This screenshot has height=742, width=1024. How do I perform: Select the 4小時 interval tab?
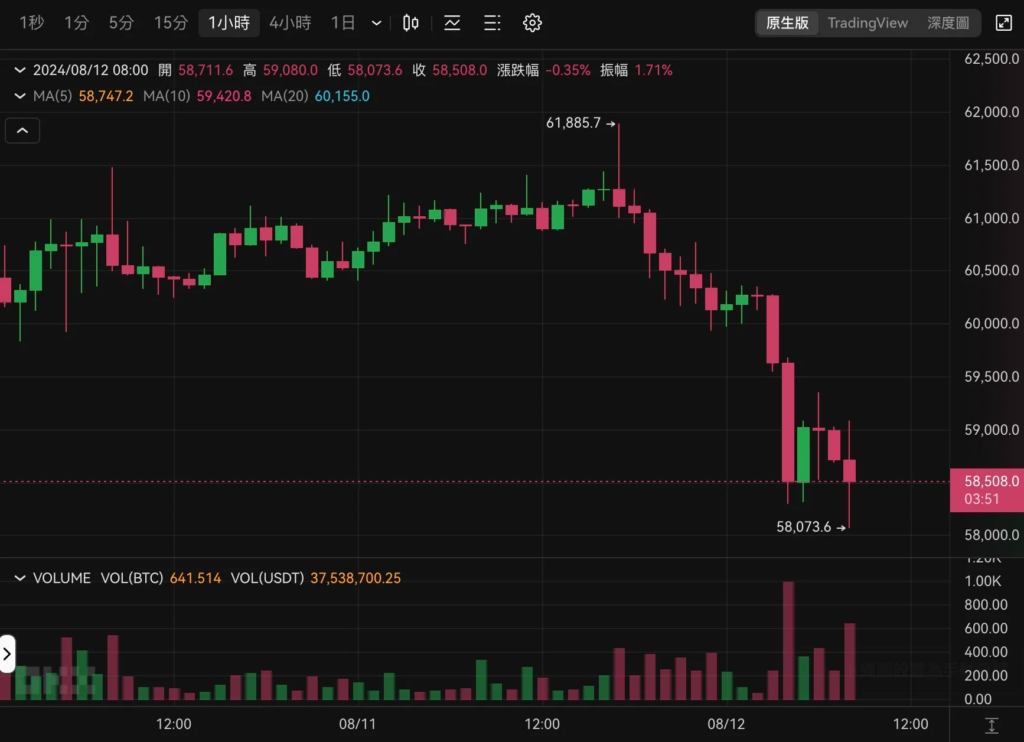[290, 23]
